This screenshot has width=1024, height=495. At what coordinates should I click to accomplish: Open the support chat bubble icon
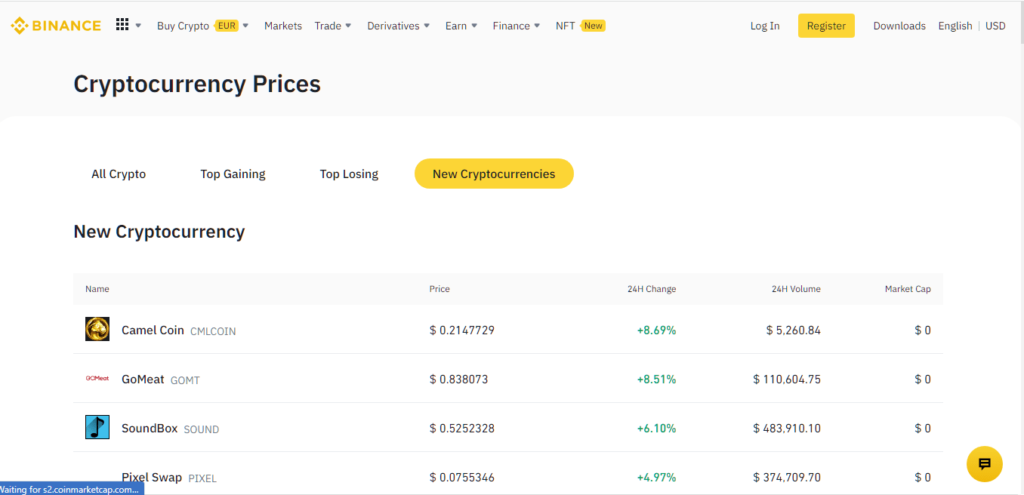click(984, 464)
